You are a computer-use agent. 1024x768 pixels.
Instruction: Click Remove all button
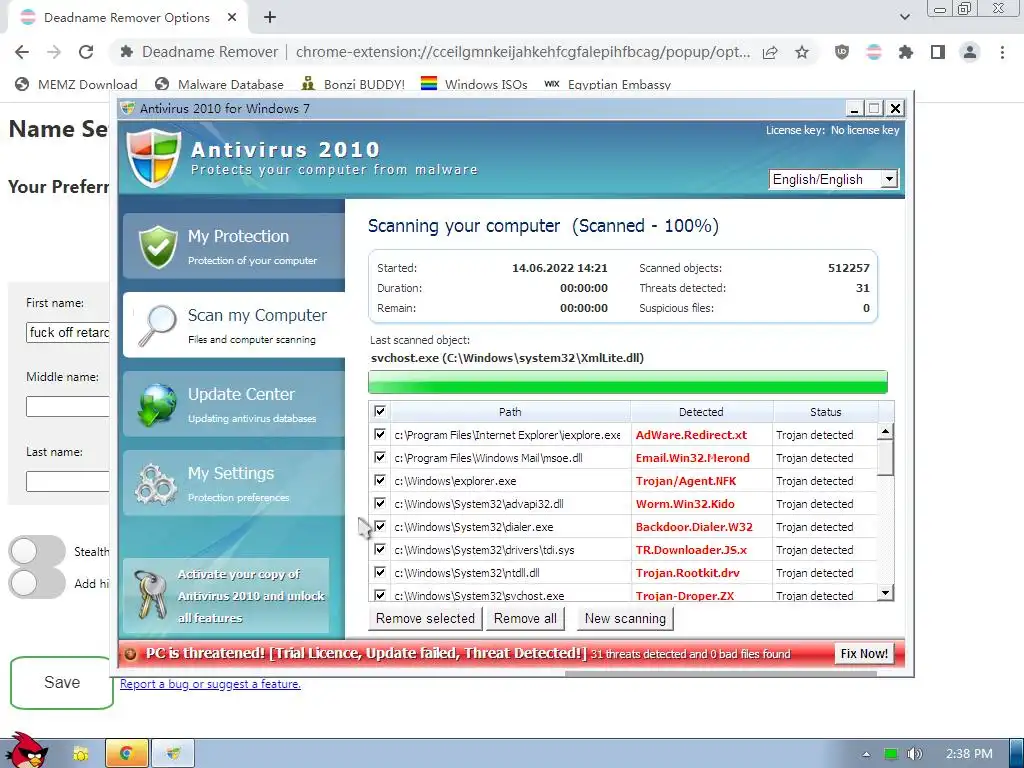pyautogui.click(x=525, y=618)
